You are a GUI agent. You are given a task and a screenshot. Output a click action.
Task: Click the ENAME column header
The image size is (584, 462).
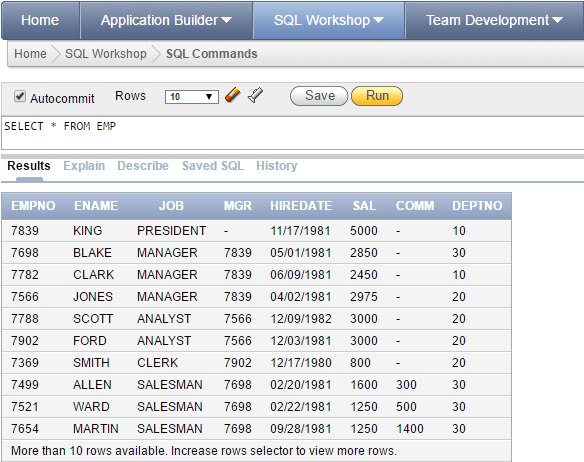(96, 206)
